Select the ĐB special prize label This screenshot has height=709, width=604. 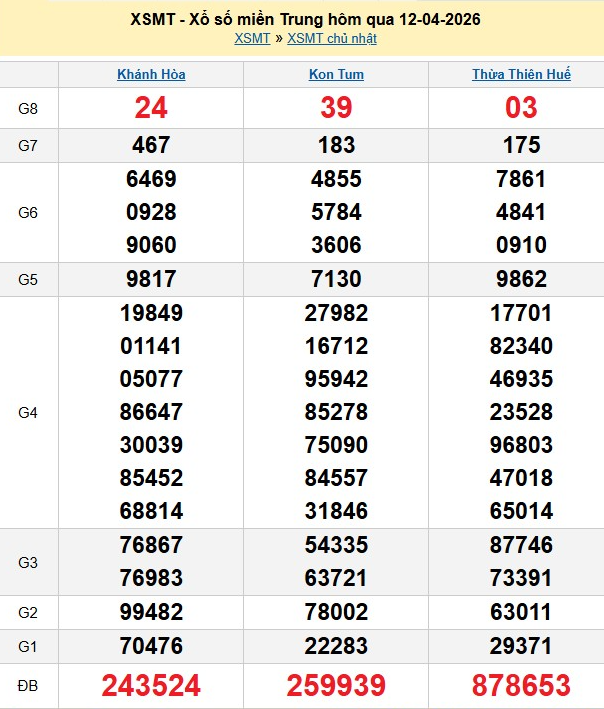tap(28, 685)
